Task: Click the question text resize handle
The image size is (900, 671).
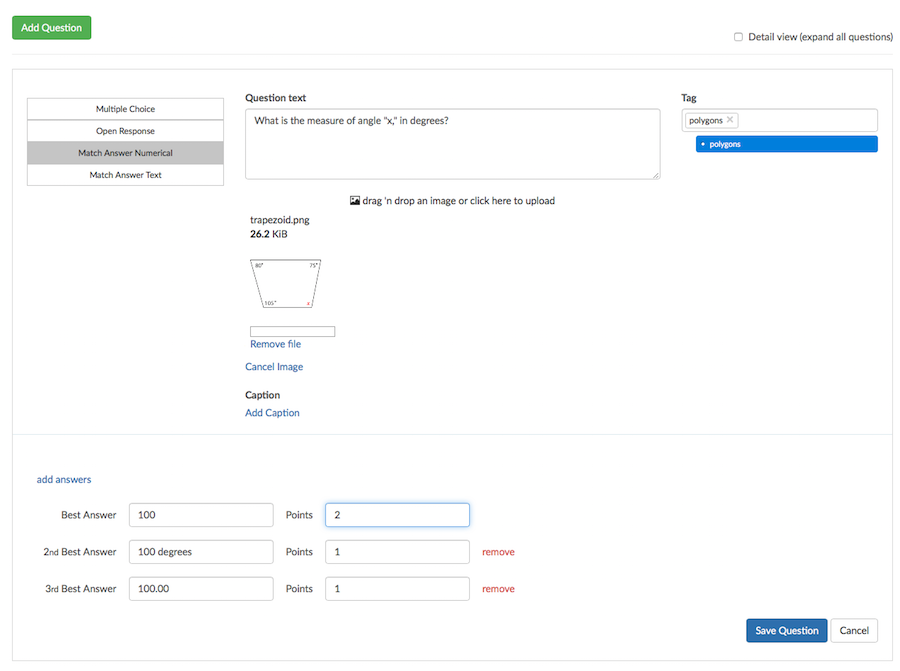Action: tap(656, 175)
